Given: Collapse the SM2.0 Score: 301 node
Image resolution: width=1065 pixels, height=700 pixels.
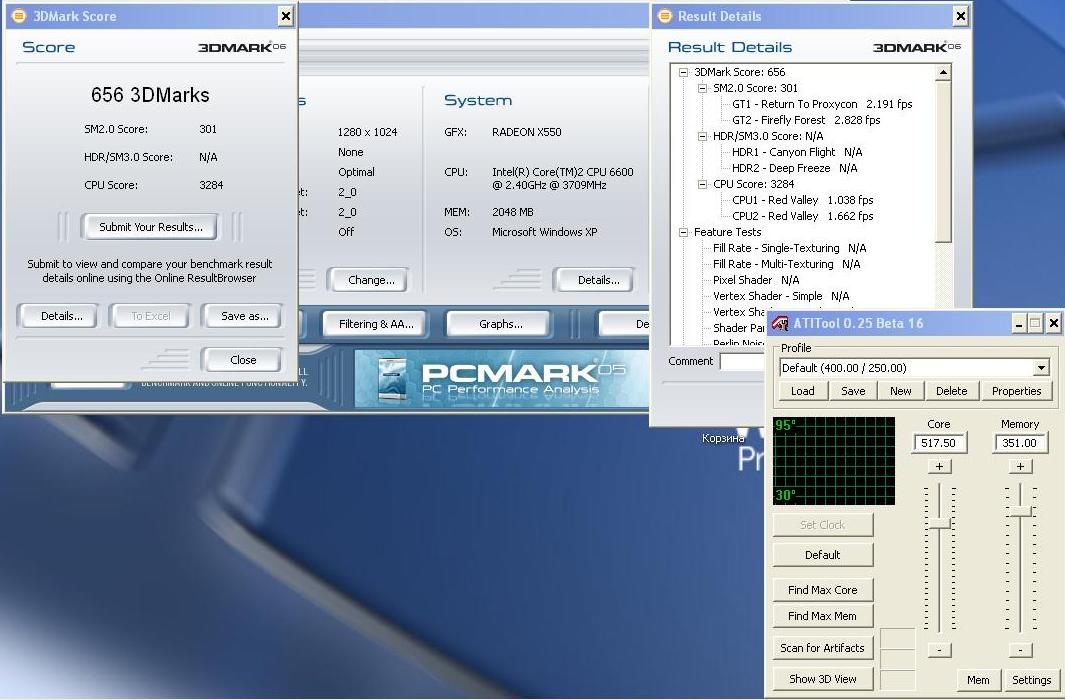Looking at the screenshot, I should [702, 88].
